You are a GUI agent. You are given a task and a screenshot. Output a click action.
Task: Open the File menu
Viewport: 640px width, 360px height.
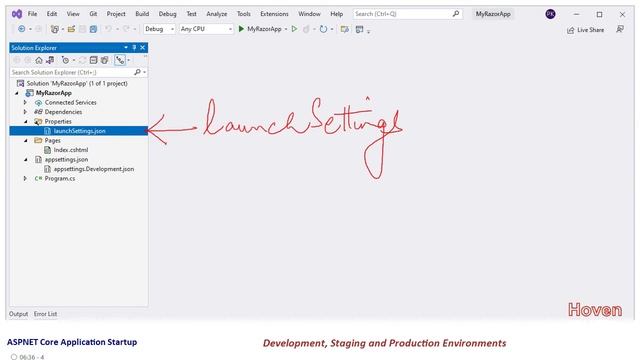[32, 14]
